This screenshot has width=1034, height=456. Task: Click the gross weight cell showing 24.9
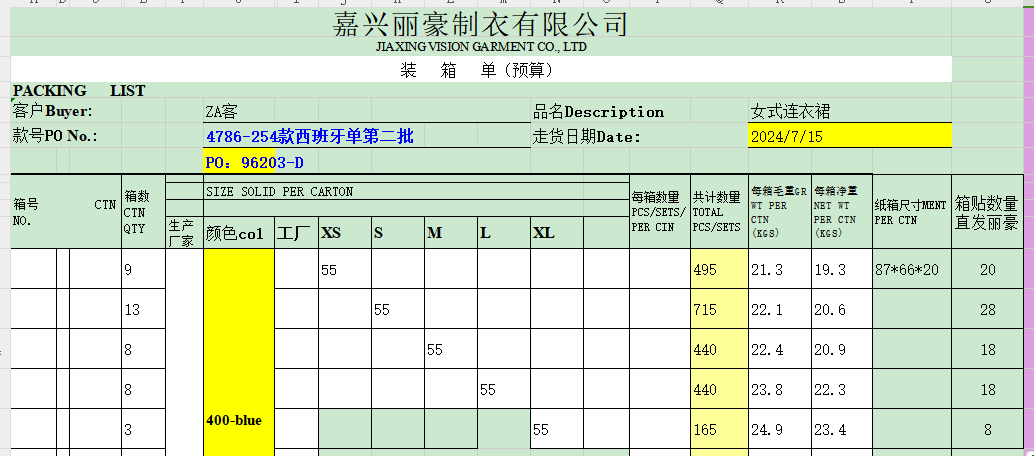click(767, 430)
